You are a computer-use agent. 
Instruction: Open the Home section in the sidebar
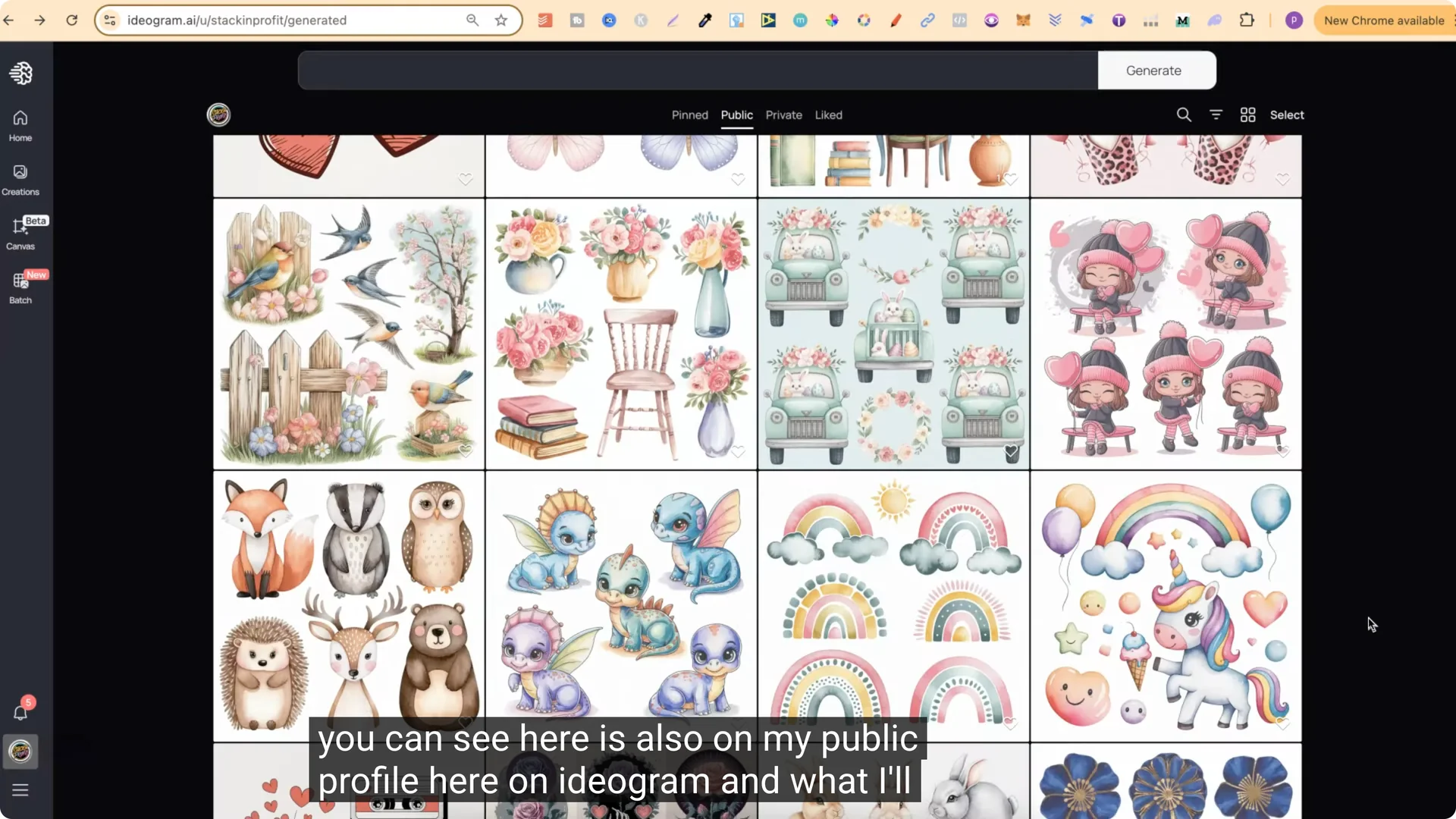click(20, 125)
